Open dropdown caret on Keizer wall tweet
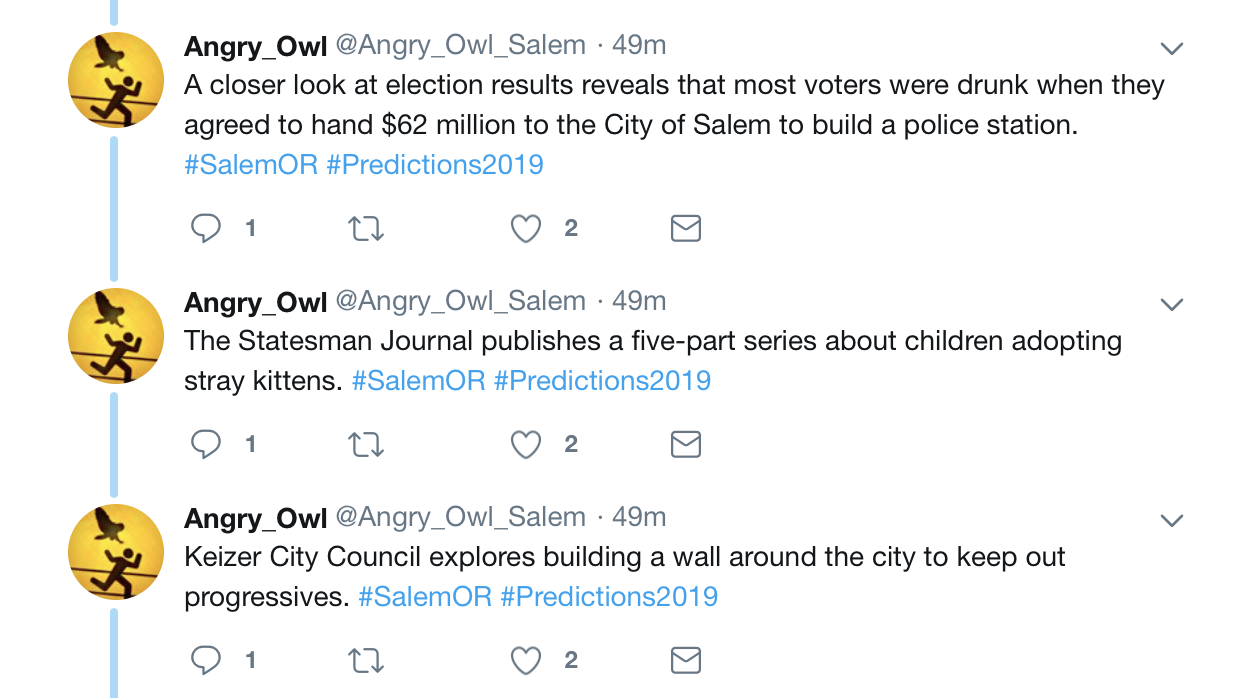Screen dimensions: 1254x698 1171,520
